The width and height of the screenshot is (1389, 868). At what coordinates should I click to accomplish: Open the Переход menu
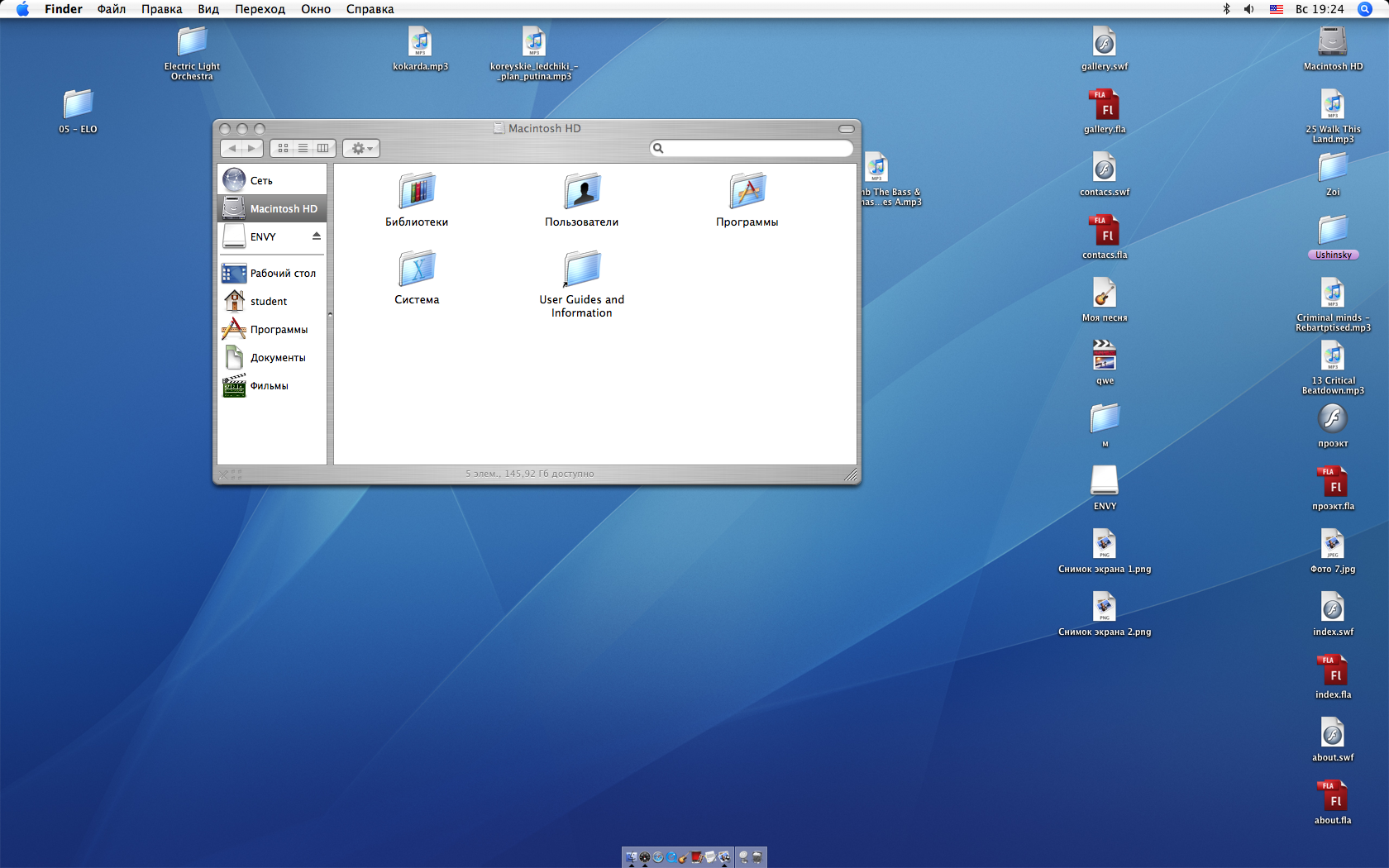coord(260,9)
